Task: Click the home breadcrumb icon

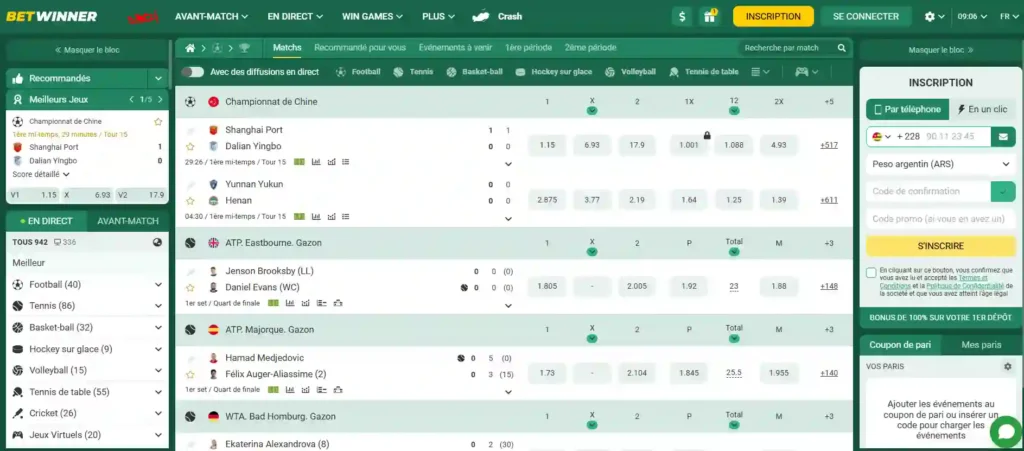Action: click(x=190, y=48)
